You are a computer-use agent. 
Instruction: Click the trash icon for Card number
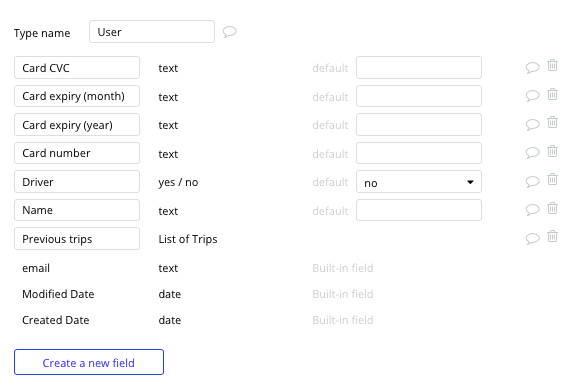tap(552, 151)
